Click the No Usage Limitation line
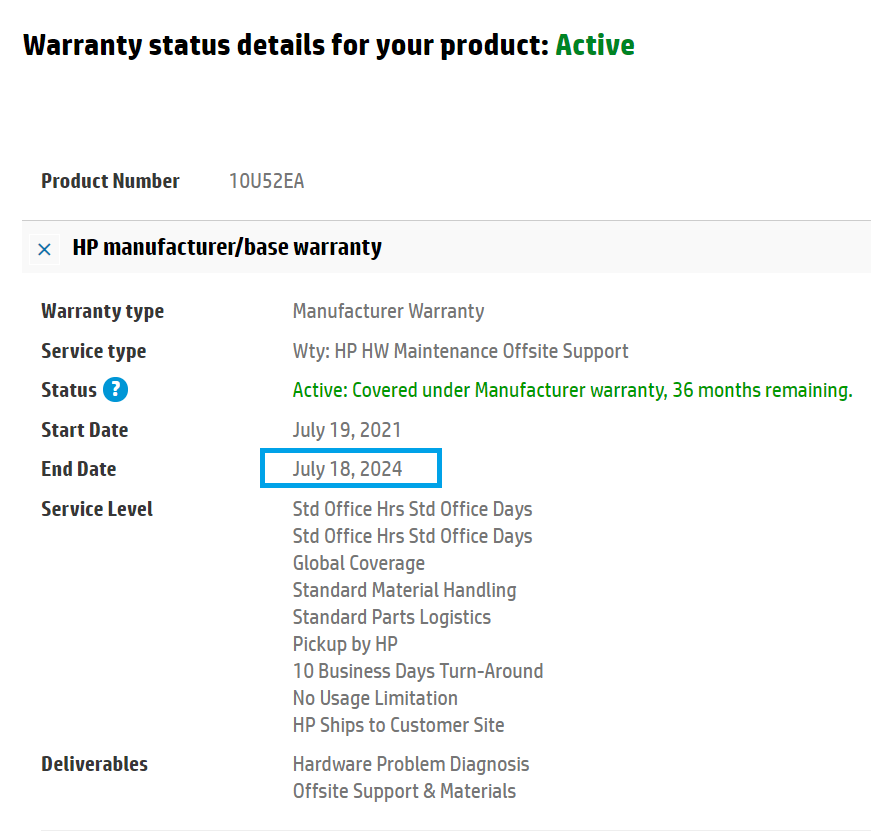The width and height of the screenshot is (871, 838). (375, 699)
